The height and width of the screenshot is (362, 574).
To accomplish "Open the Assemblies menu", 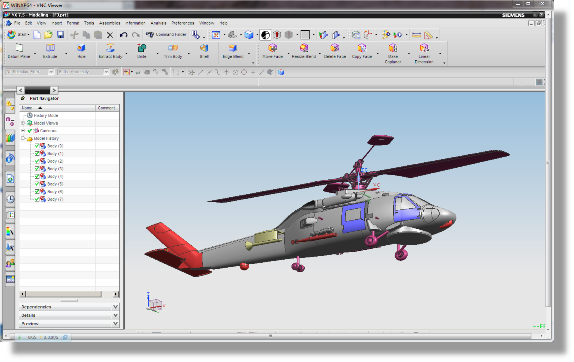I will 110,23.
